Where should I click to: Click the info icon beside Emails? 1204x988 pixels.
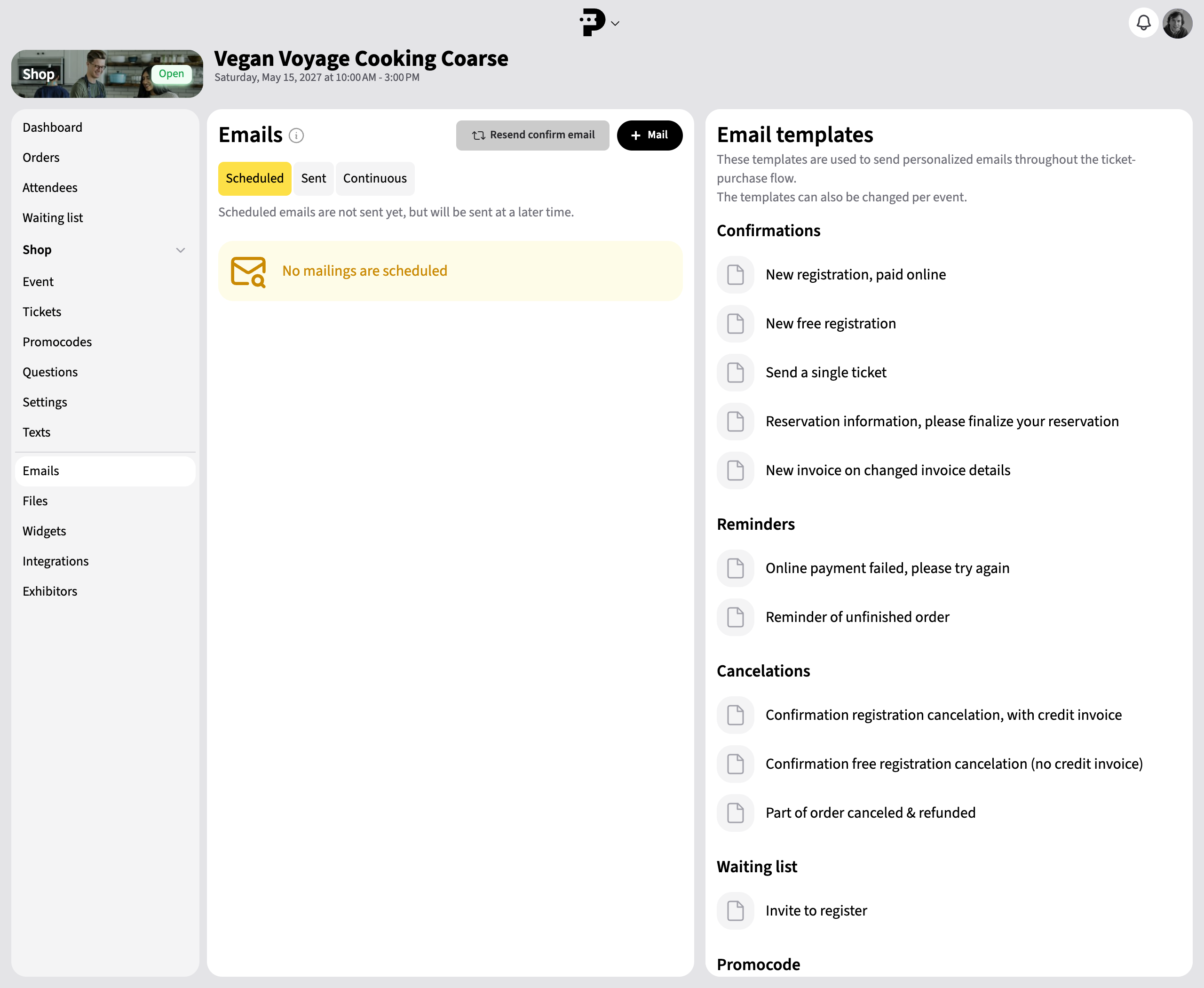click(x=296, y=135)
